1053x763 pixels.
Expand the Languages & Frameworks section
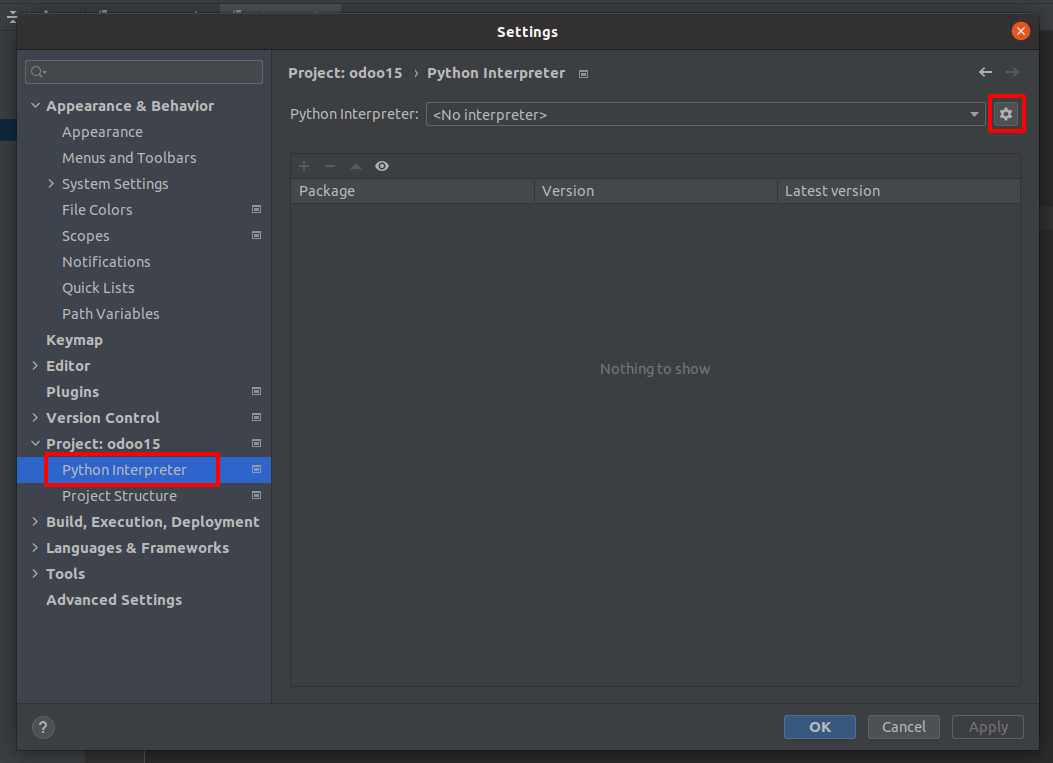pyautogui.click(x=36, y=548)
